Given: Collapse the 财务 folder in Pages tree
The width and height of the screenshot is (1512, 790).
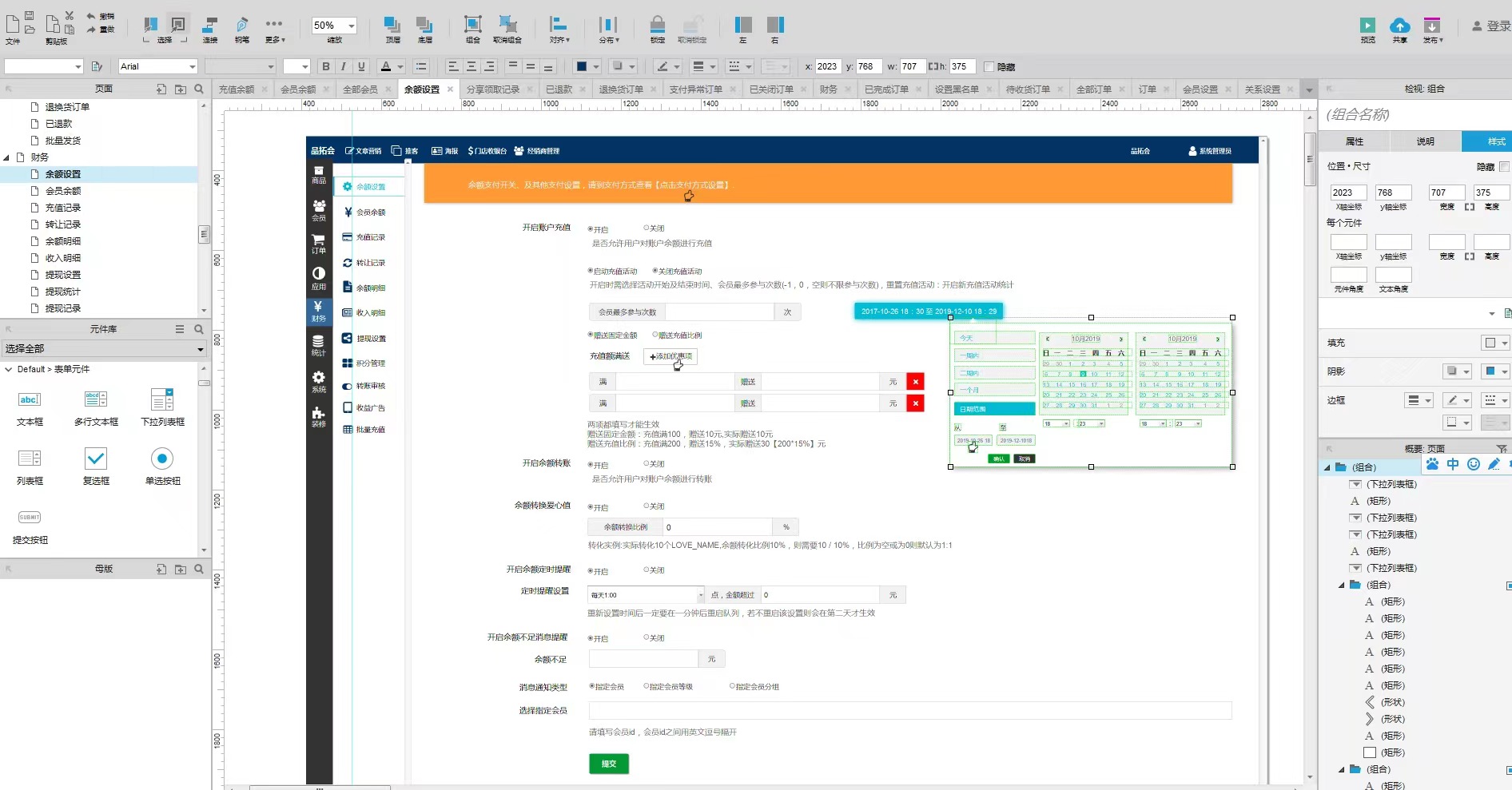Looking at the screenshot, I should click(6, 157).
